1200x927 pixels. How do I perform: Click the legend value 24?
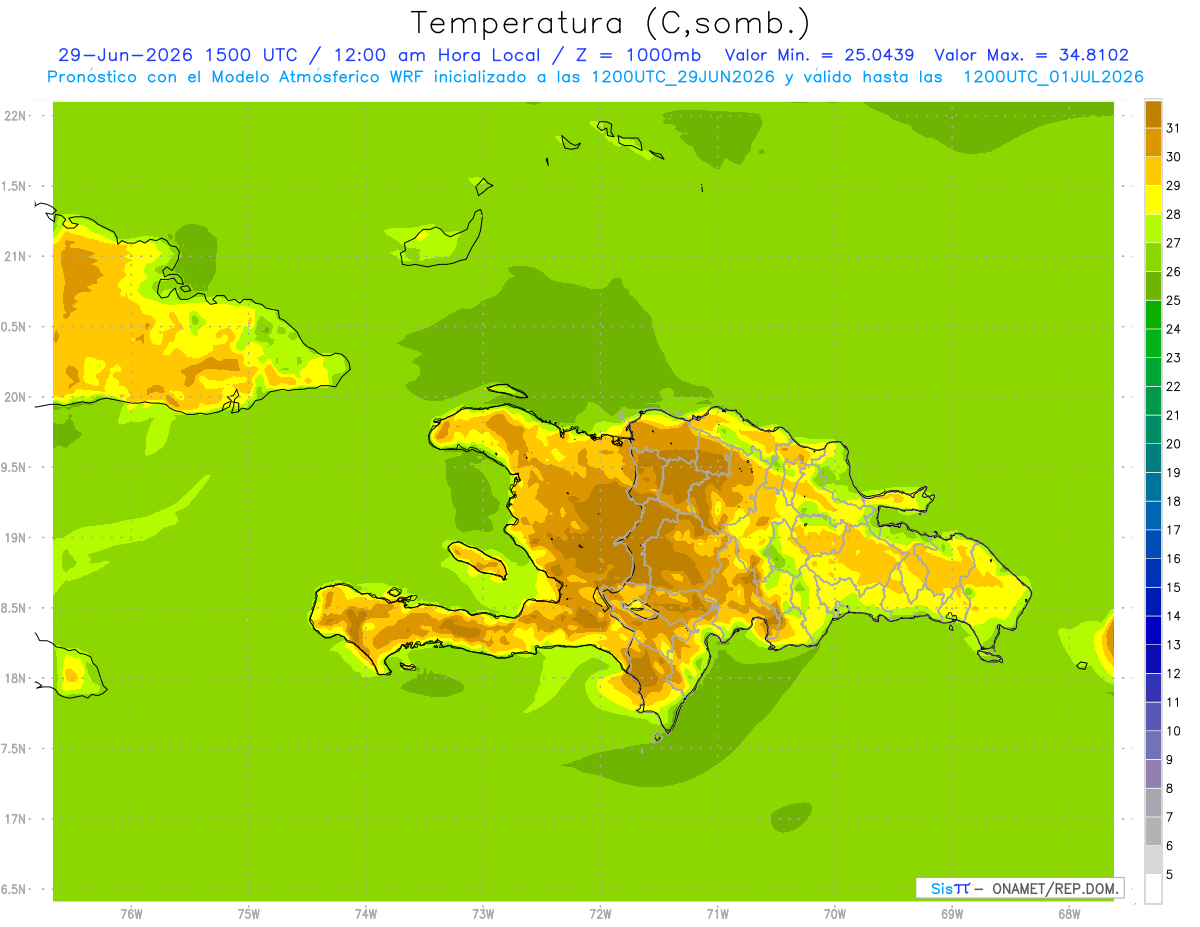(1173, 329)
